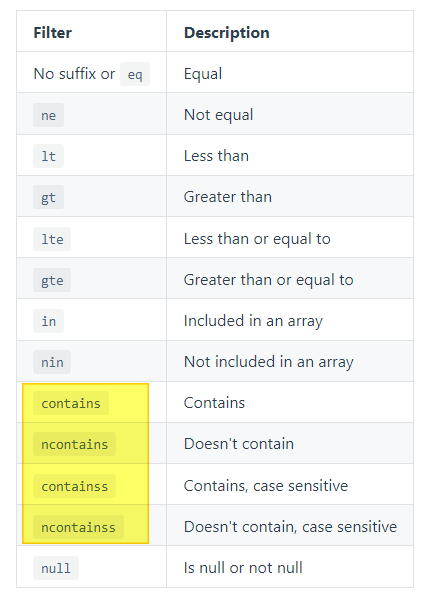The width and height of the screenshot is (439, 599).
Task: Select the 'nin' filter code
Action: click(x=52, y=362)
